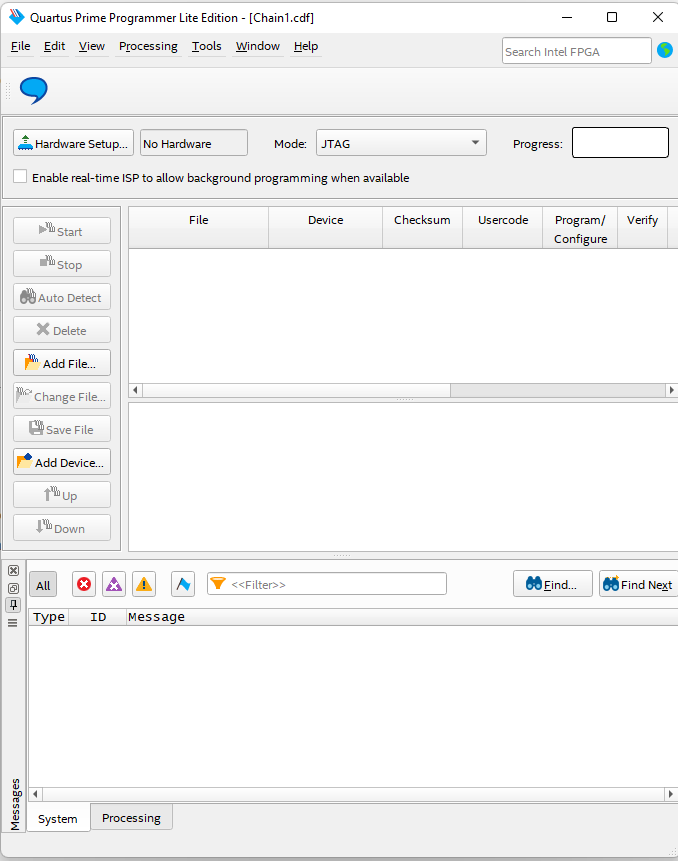
Task: Click the Quartus Prime title bar icon
Action: pyautogui.click(x=17, y=17)
